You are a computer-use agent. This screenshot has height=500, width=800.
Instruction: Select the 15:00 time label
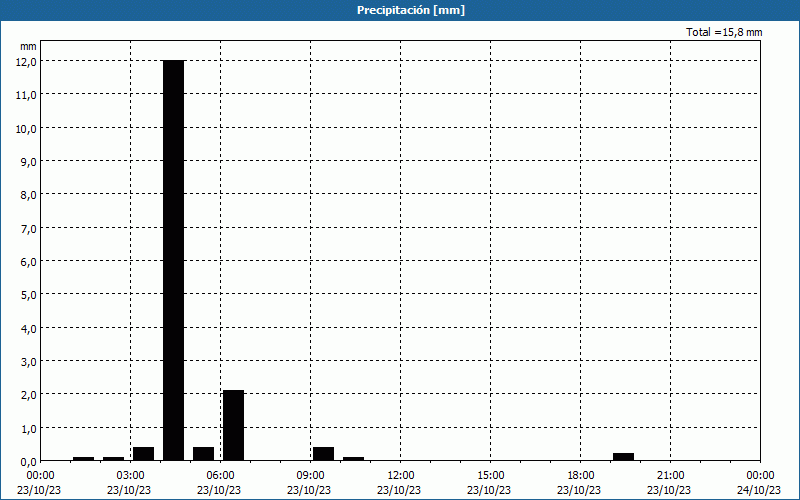(x=490, y=476)
